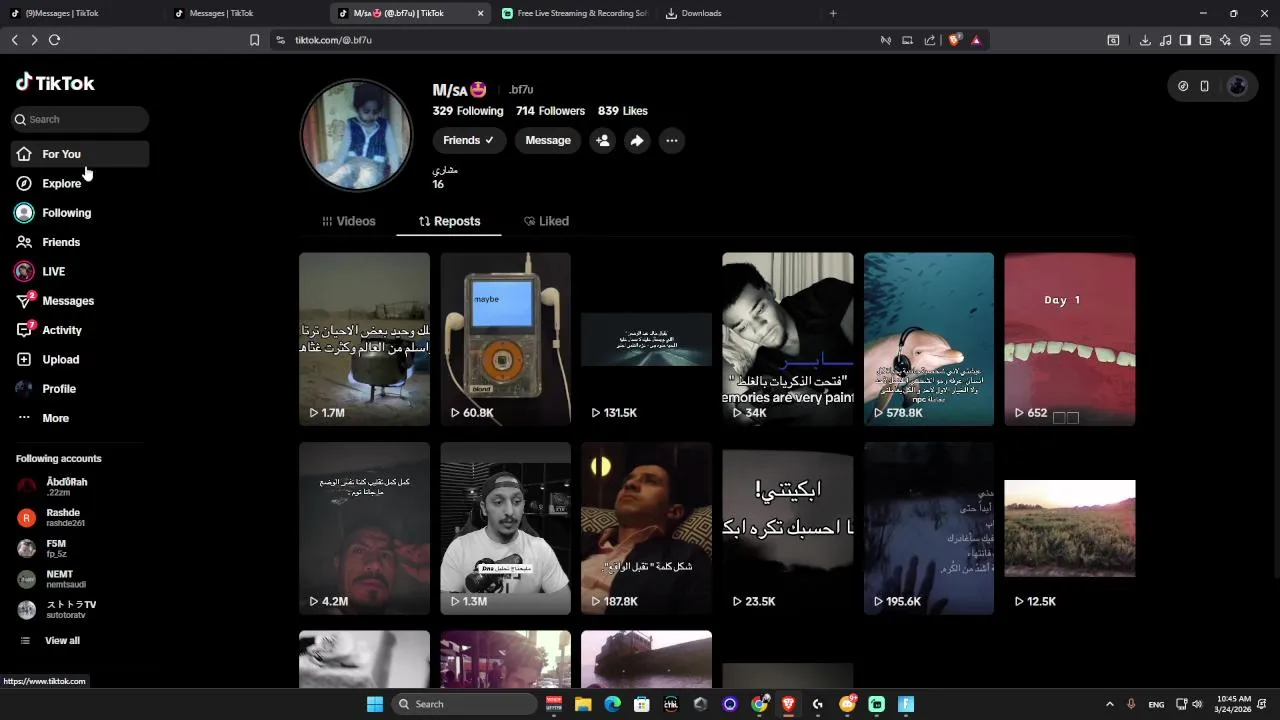Open the Leo AI sparkle icon
1280x720 pixels.
(1225, 40)
